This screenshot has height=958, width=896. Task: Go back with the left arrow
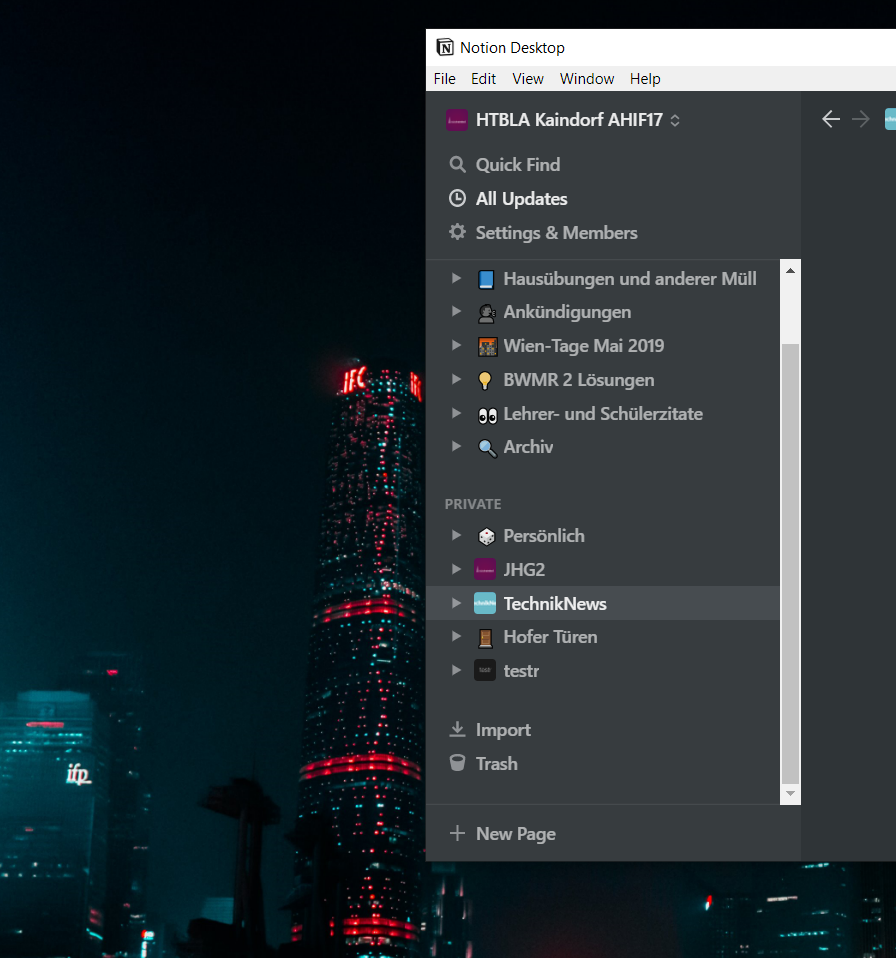(831, 119)
